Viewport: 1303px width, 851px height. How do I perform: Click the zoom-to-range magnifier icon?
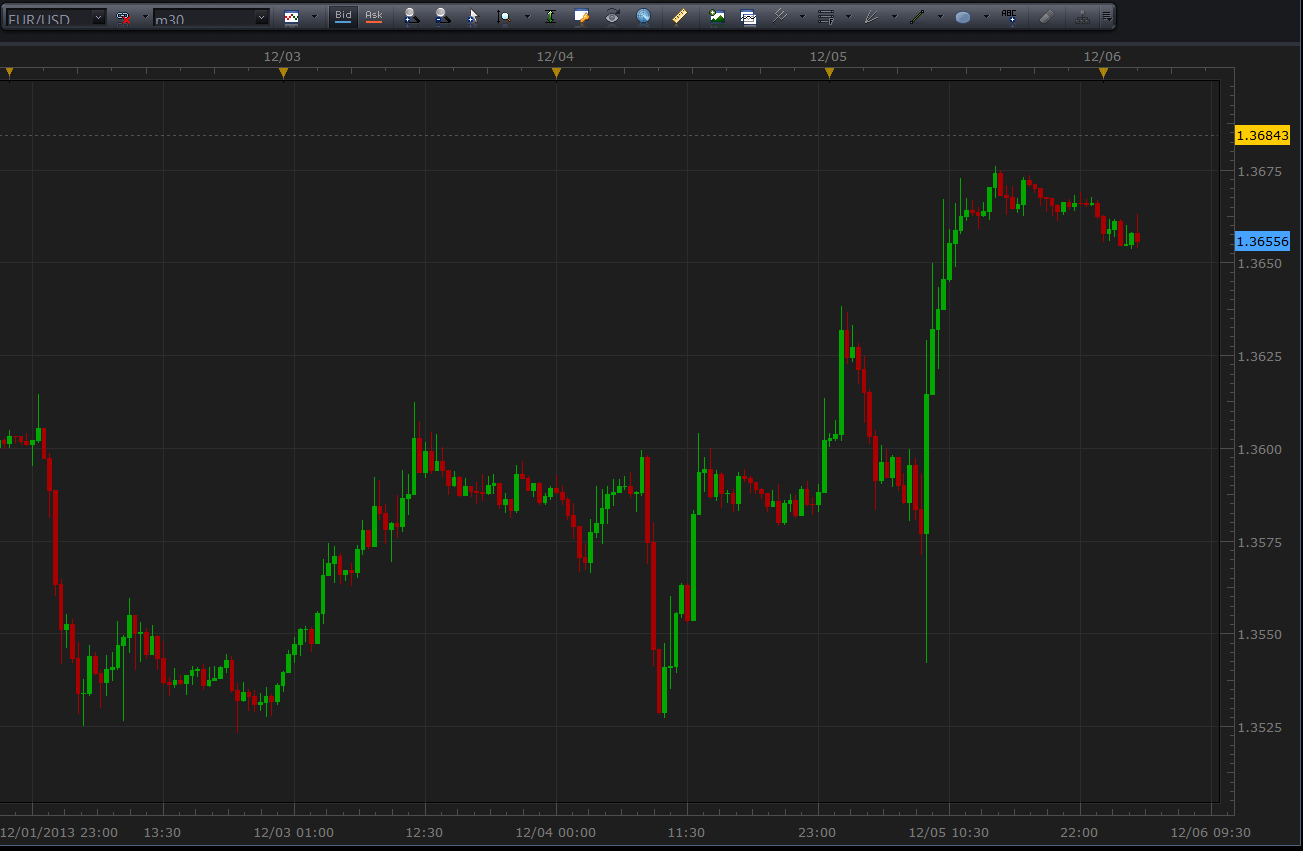coord(504,16)
